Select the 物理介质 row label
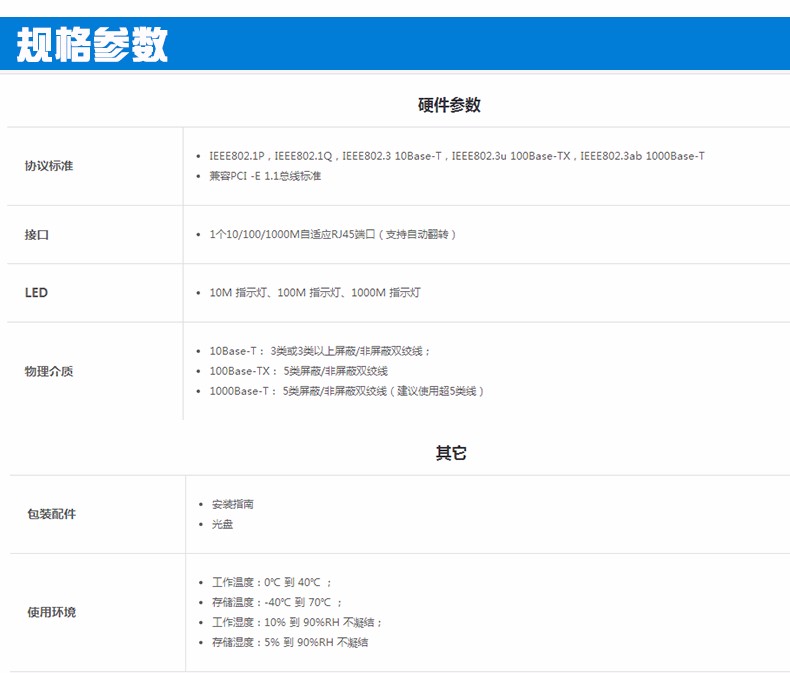This screenshot has height=673, width=790. pos(49,371)
